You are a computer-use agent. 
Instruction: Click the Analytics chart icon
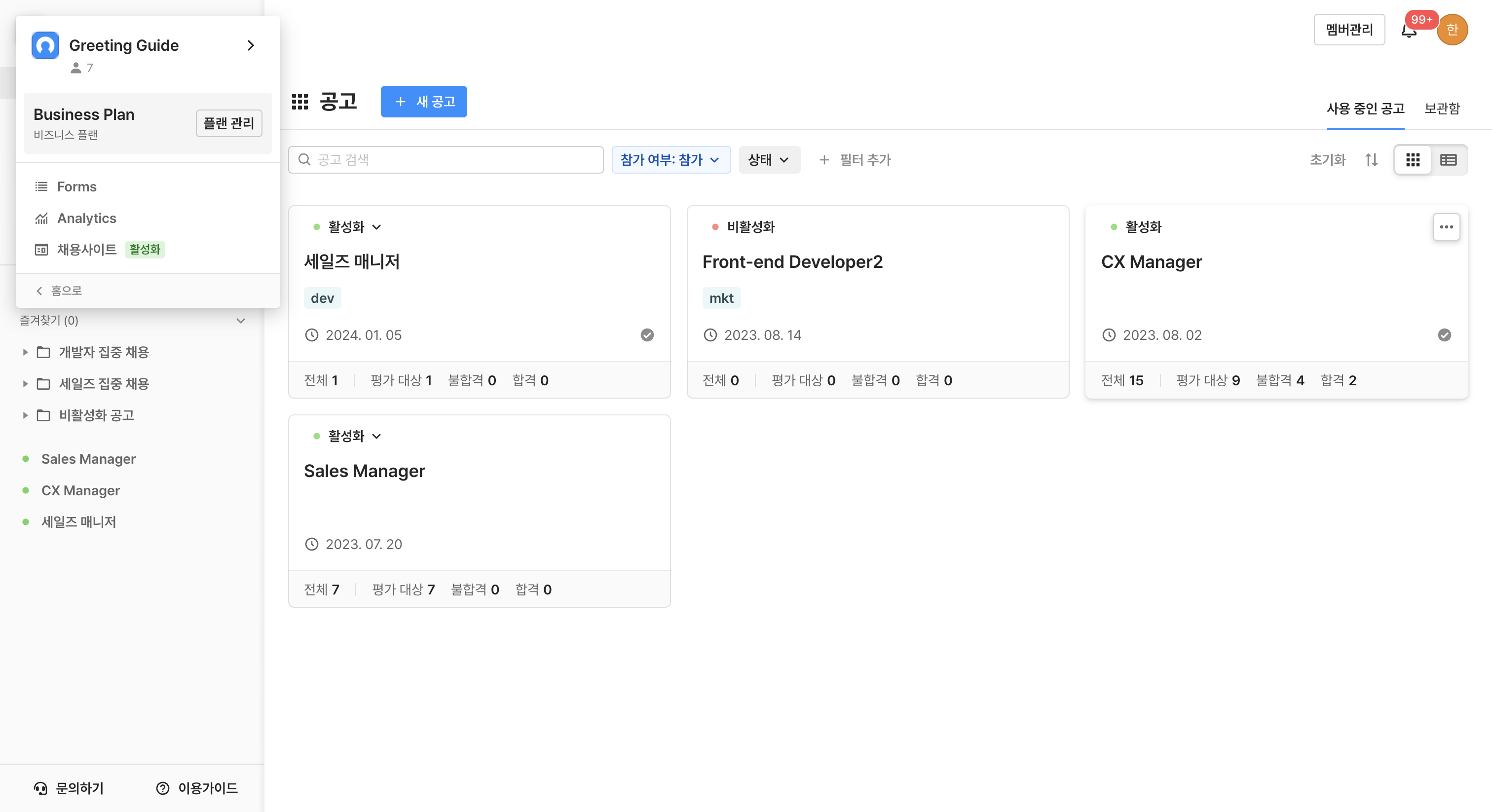coord(41,219)
